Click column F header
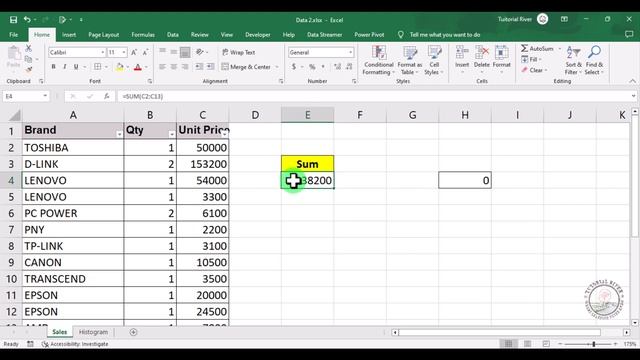The height and width of the screenshot is (360, 640). [360, 115]
